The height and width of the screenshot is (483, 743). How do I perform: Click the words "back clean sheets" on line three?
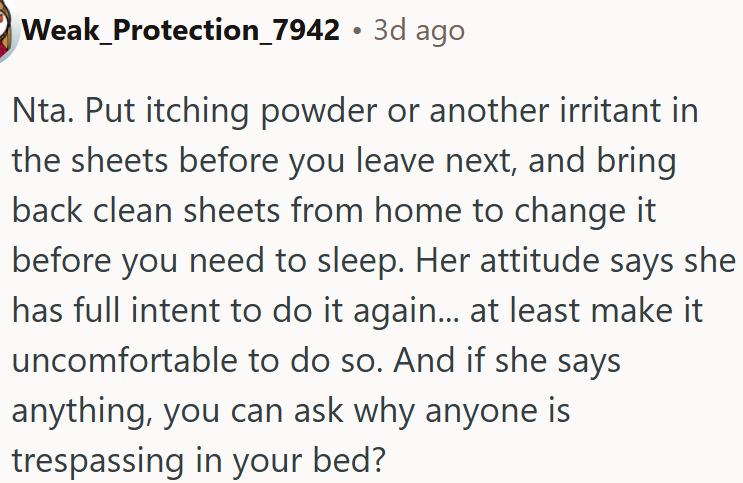tap(146, 210)
